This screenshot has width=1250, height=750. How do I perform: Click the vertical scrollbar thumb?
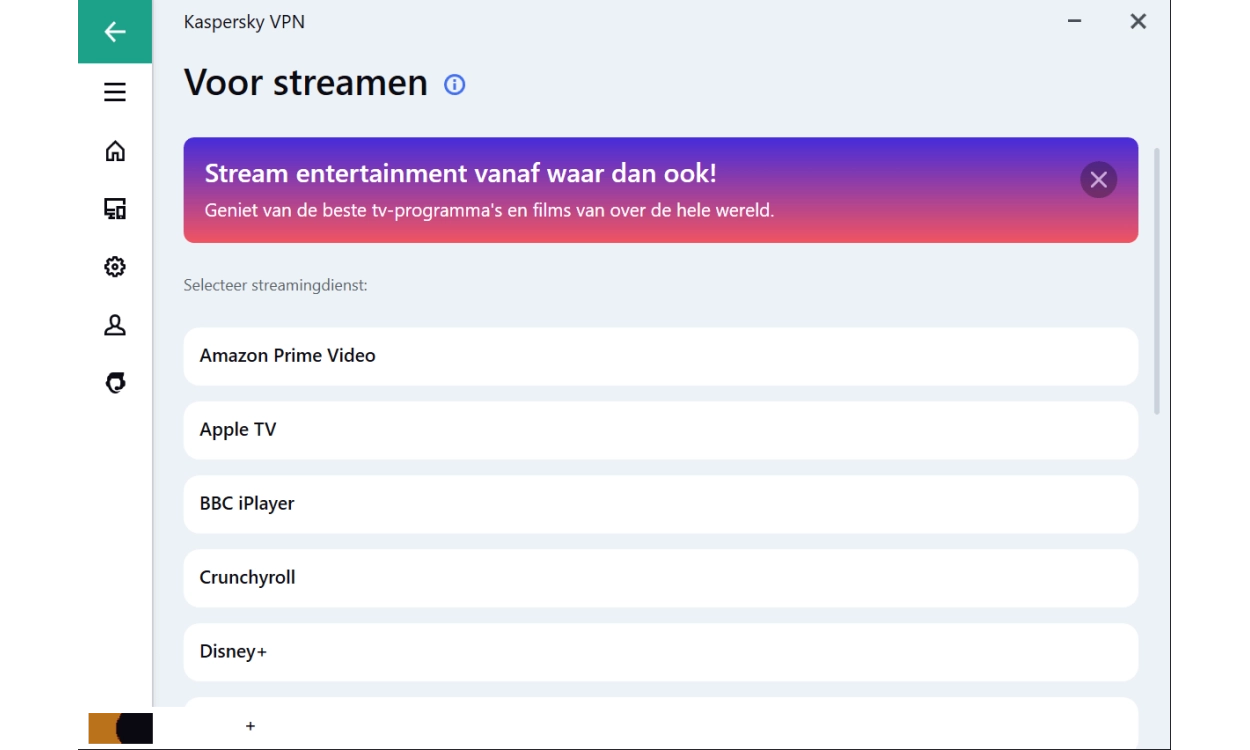[x=1157, y=280]
